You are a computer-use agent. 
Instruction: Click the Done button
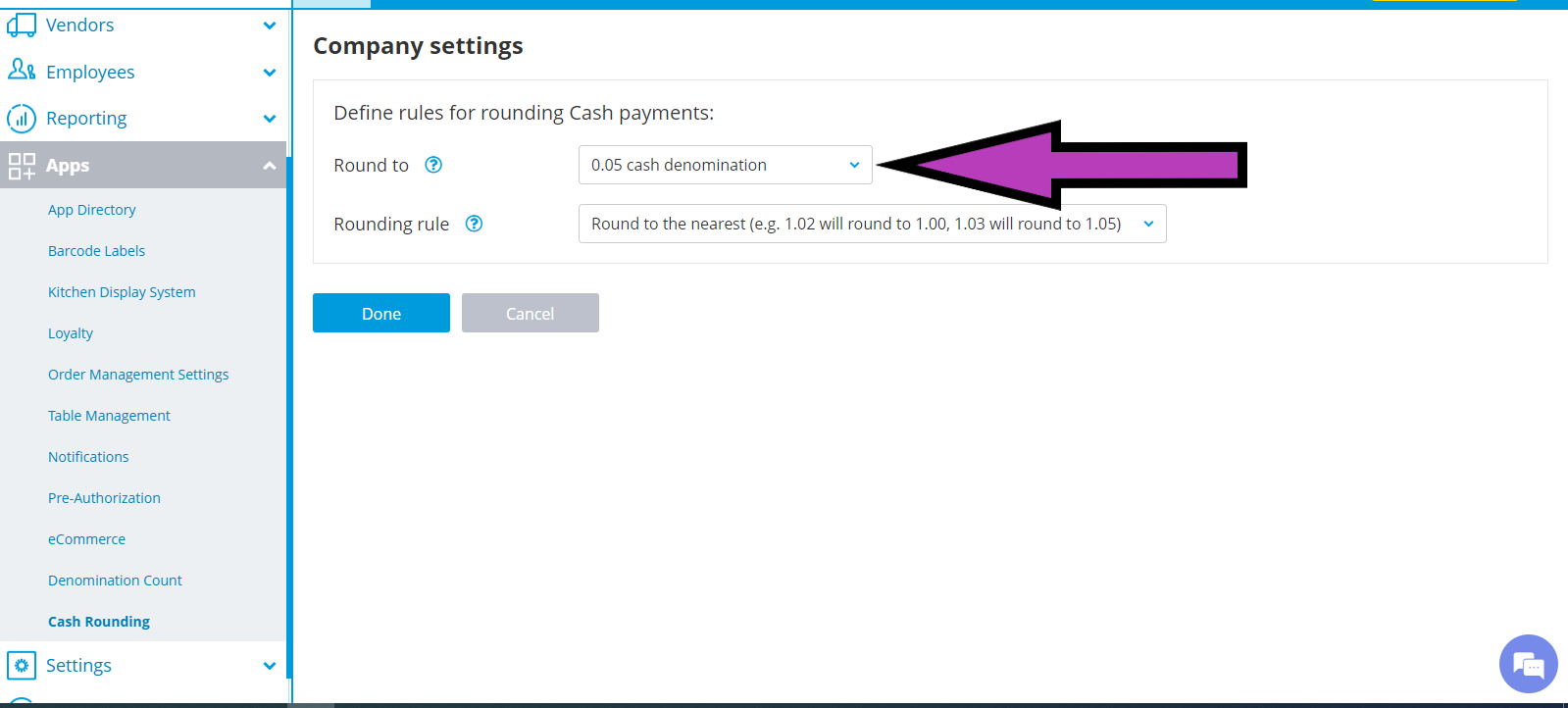(x=380, y=313)
